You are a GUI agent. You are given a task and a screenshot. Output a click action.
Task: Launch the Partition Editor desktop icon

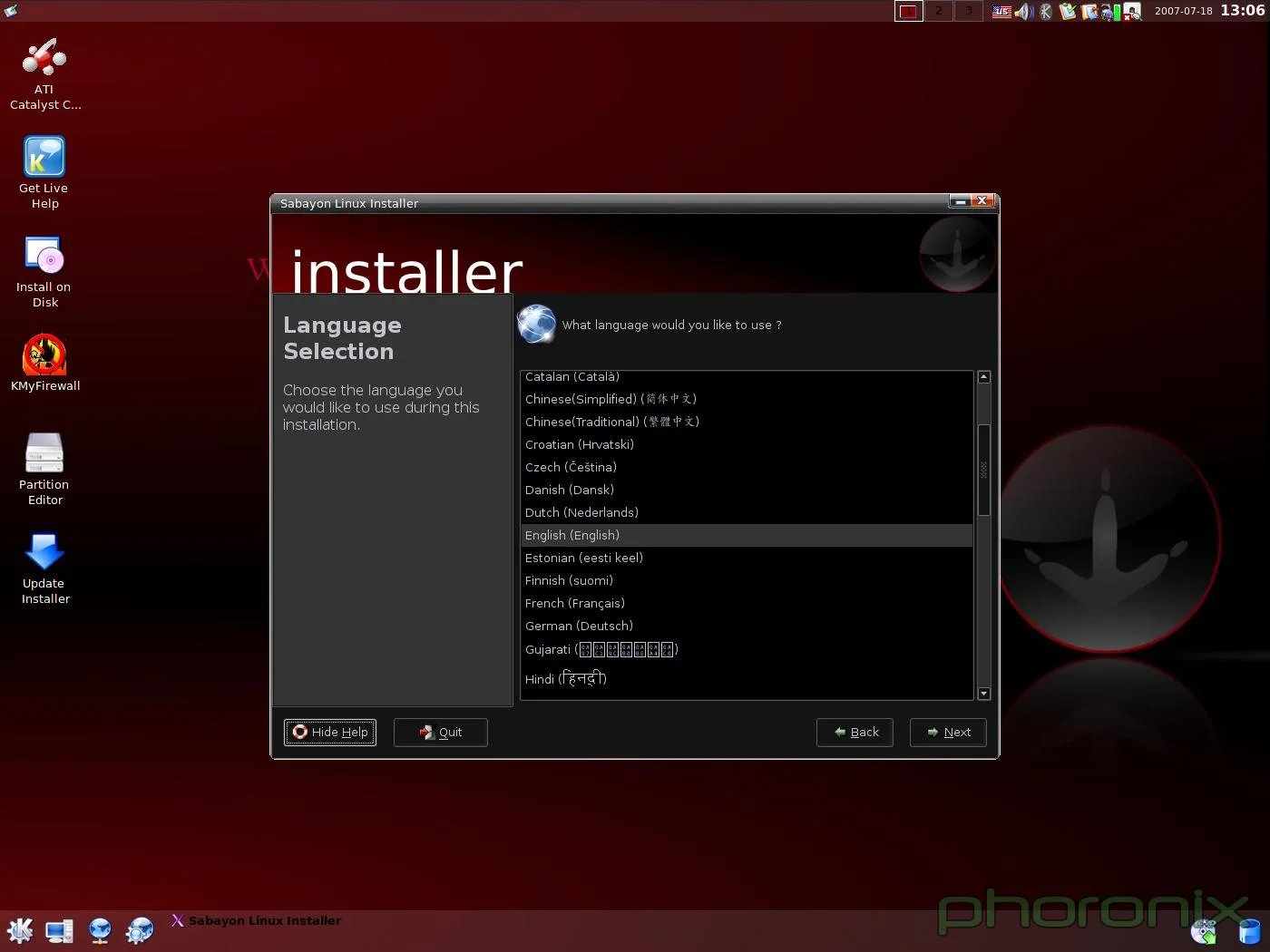click(44, 454)
